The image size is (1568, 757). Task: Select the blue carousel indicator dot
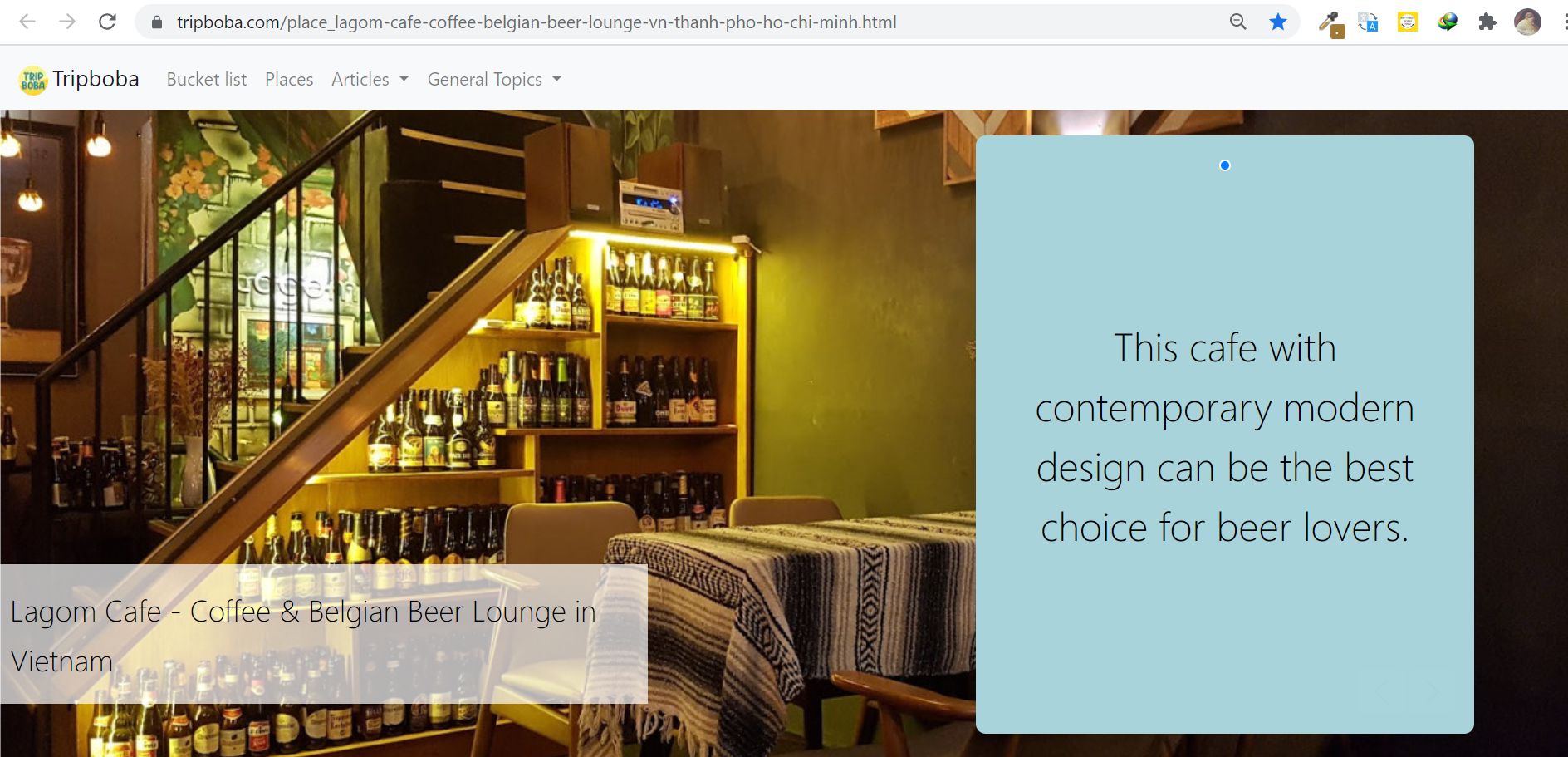tap(1225, 165)
